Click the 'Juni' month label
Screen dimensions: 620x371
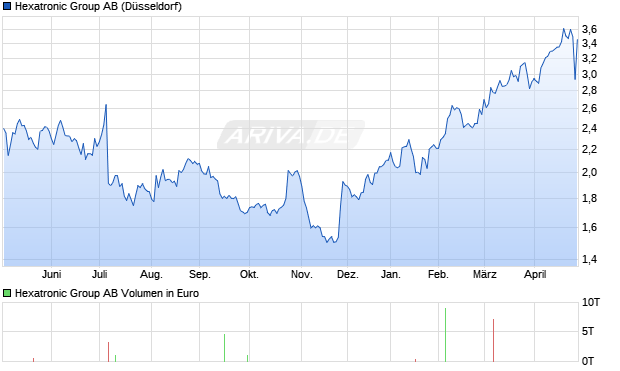click(x=51, y=274)
